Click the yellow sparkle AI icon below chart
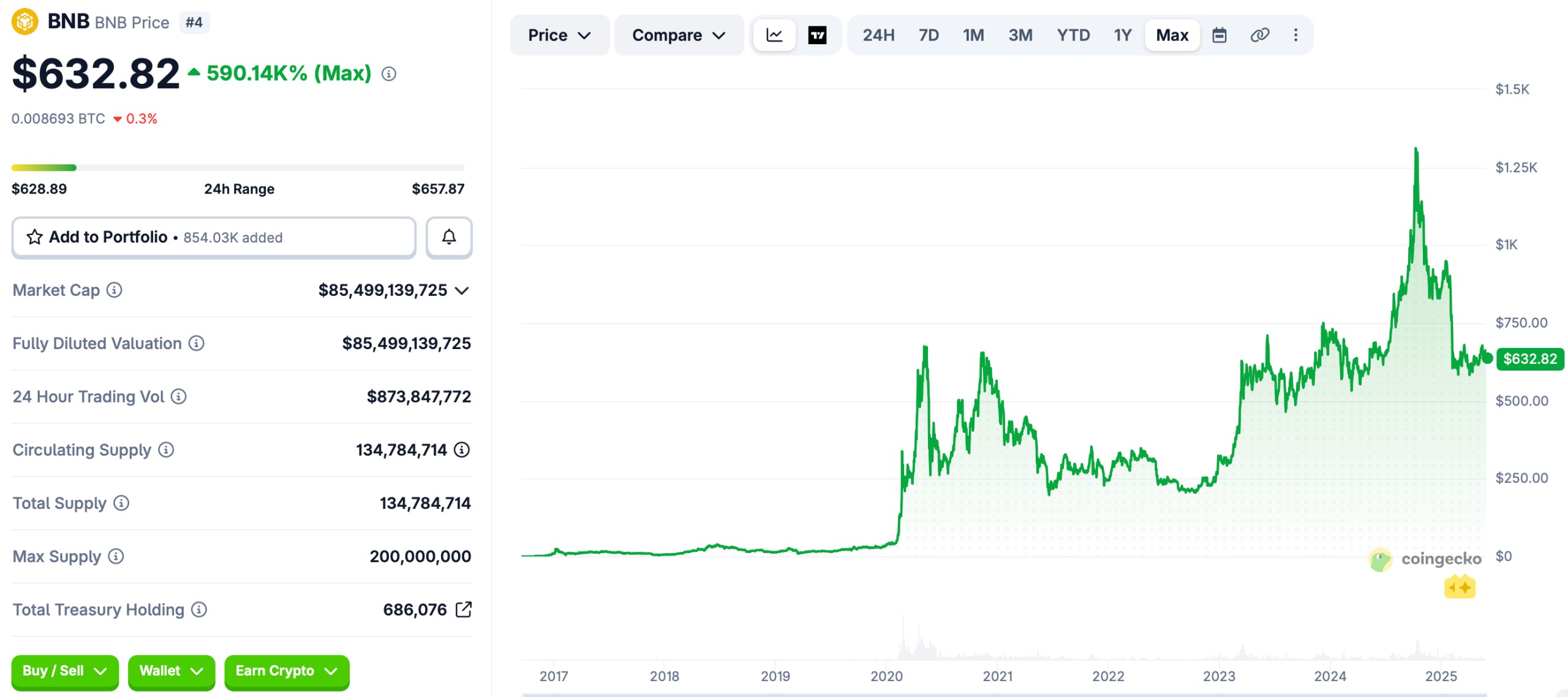1568x697 pixels. [1460, 587]
